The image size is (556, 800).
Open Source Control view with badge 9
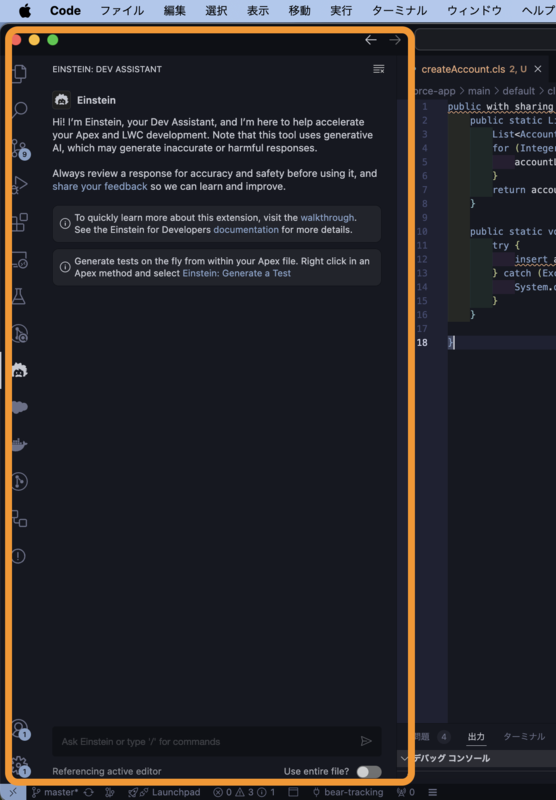tap(20, 148)
